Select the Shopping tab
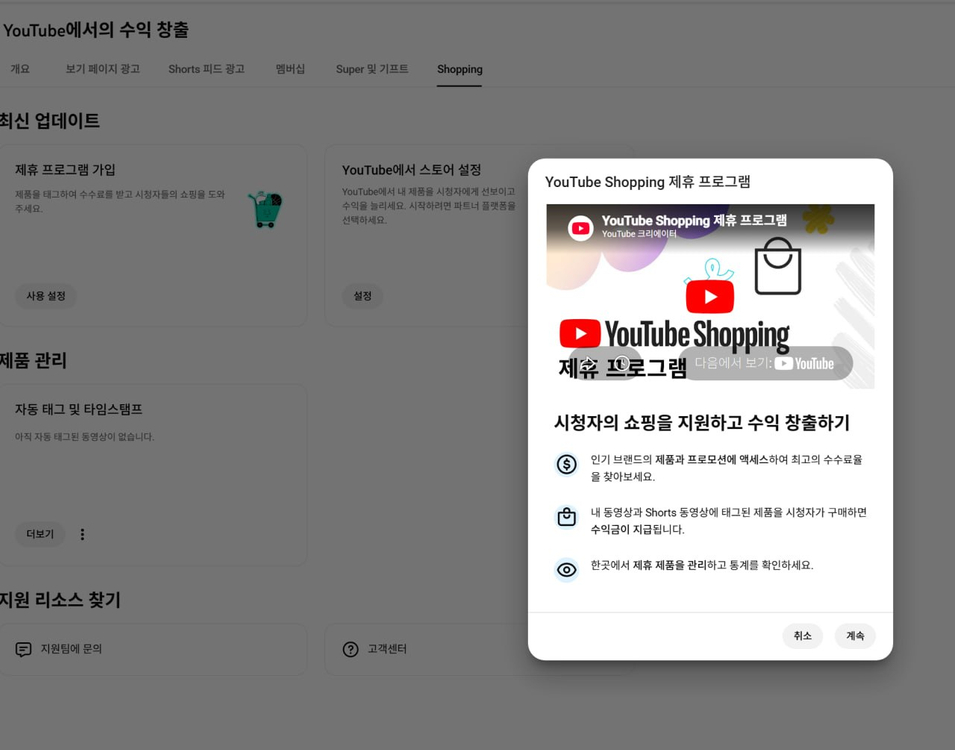This screenshot has height=750, width=955. [x=459, y=69]
